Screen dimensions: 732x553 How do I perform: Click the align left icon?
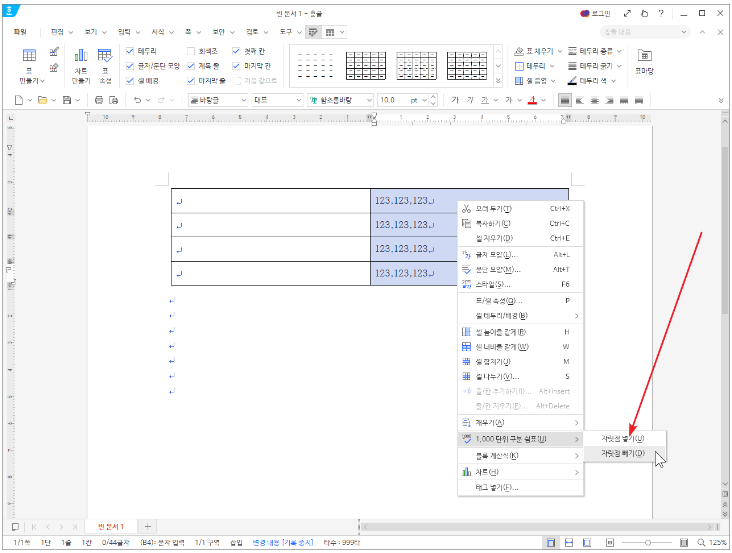click(580, 100)
